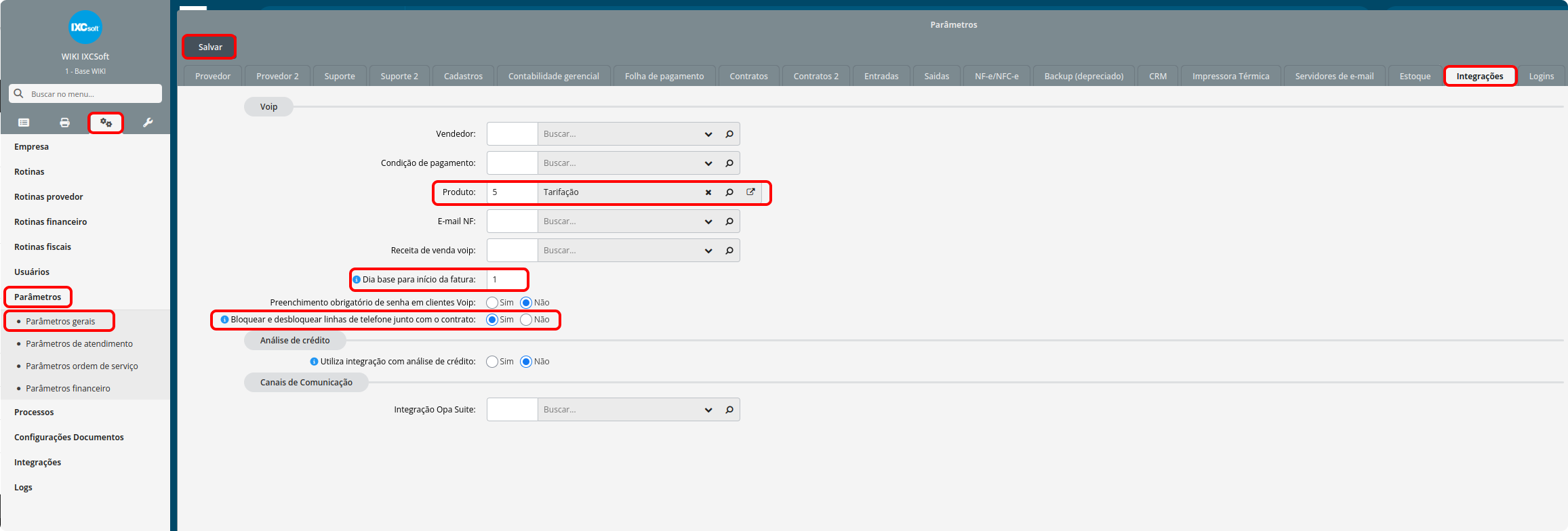Screen dimensions: 1568x531
Task: Click the Salvar button
Action: [x=210, y=47]
